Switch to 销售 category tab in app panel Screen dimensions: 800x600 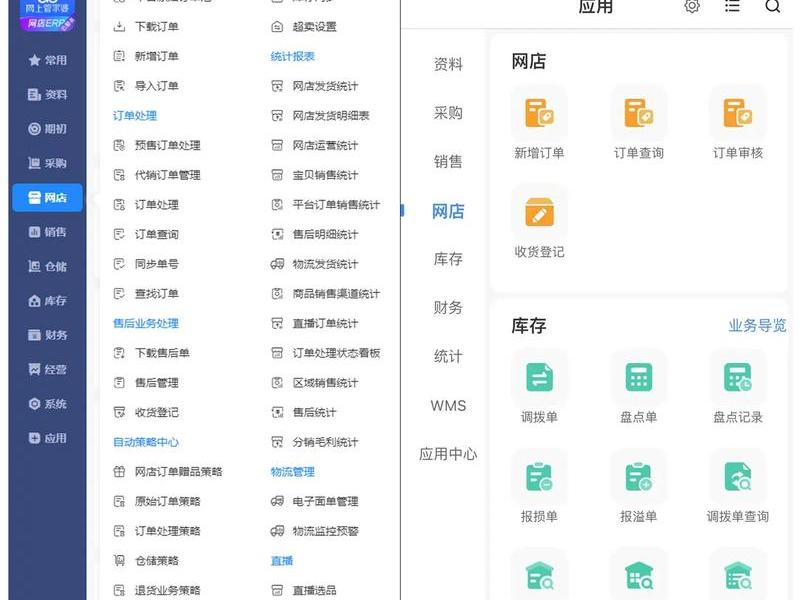(x=448, y=162)
